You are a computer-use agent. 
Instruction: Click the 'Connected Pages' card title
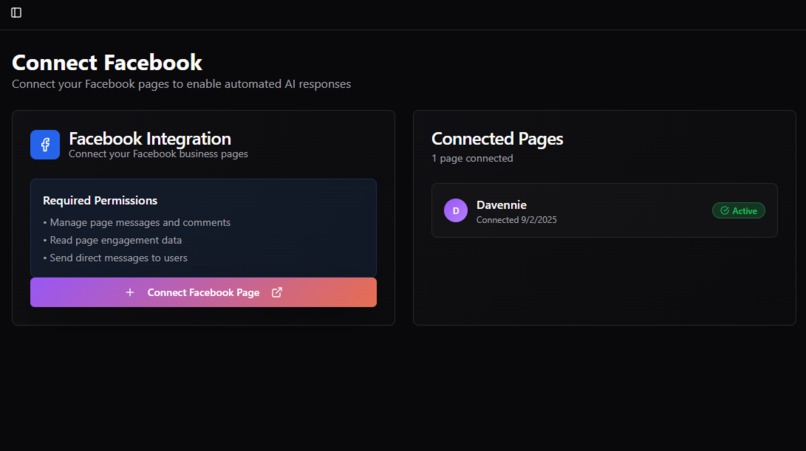click(x=497, y=138)
